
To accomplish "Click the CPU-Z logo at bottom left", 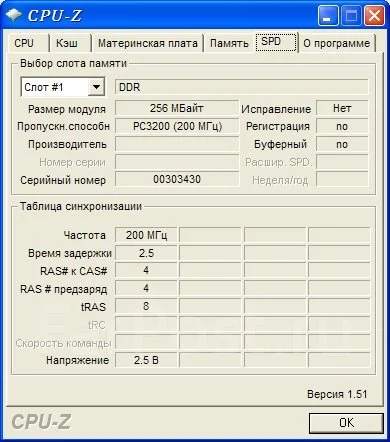I will click(41, 422).
